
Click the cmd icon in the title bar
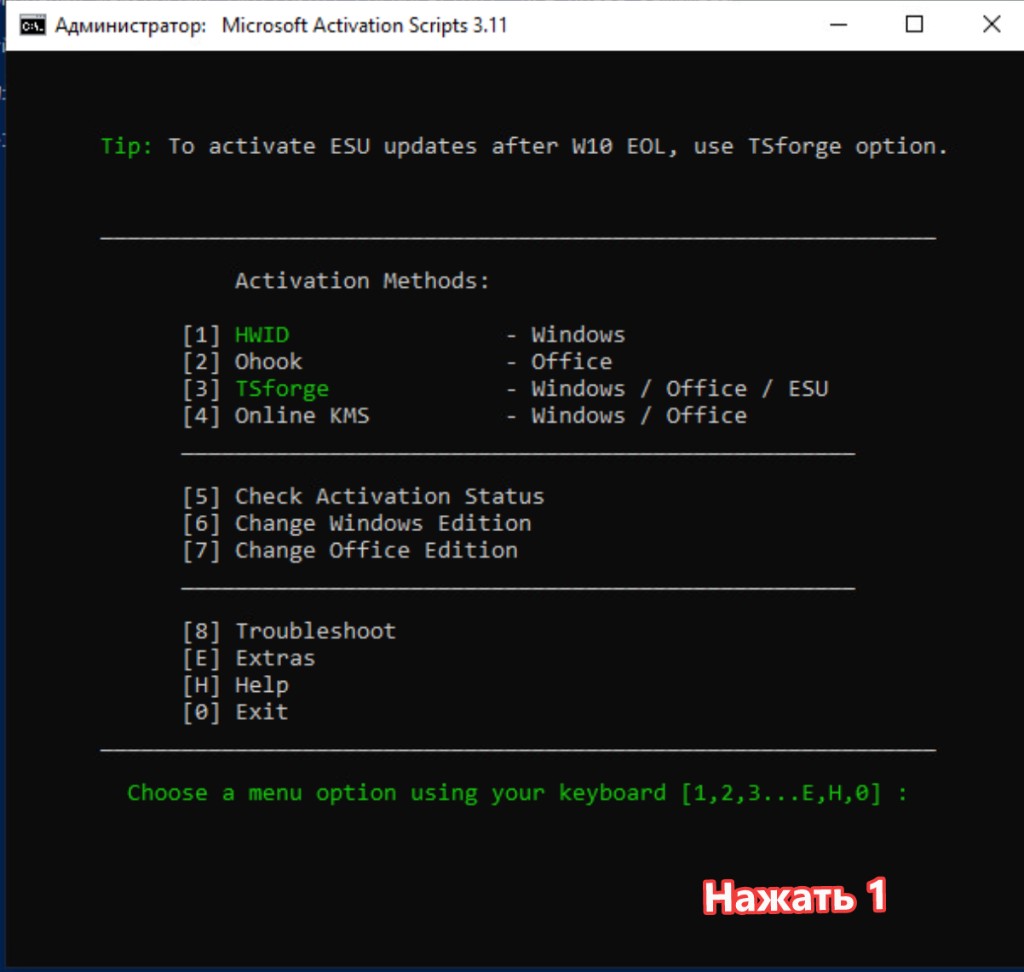click(x=33, y=25)
